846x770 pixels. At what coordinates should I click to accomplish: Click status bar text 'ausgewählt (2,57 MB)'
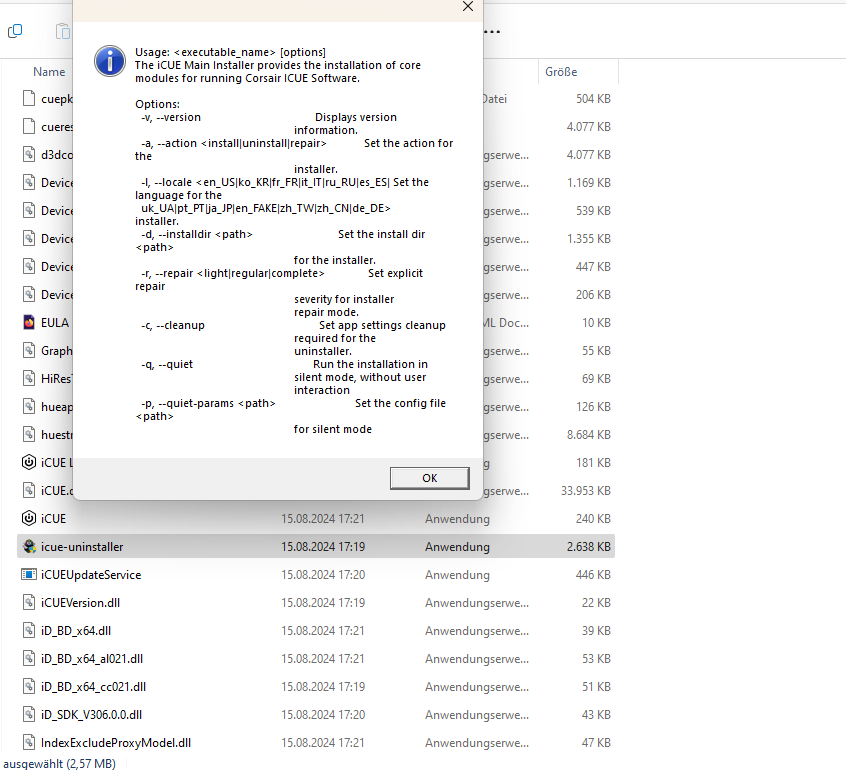click(59, 764)
